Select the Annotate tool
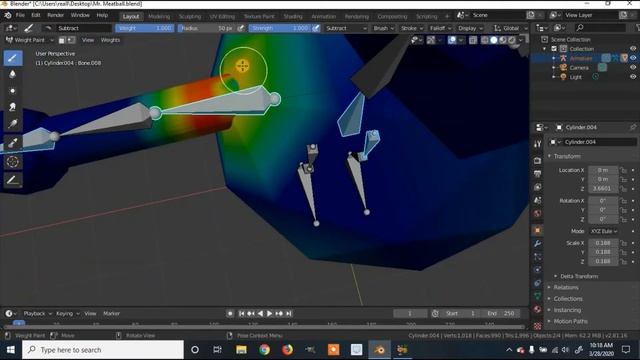 pos(13,180)
